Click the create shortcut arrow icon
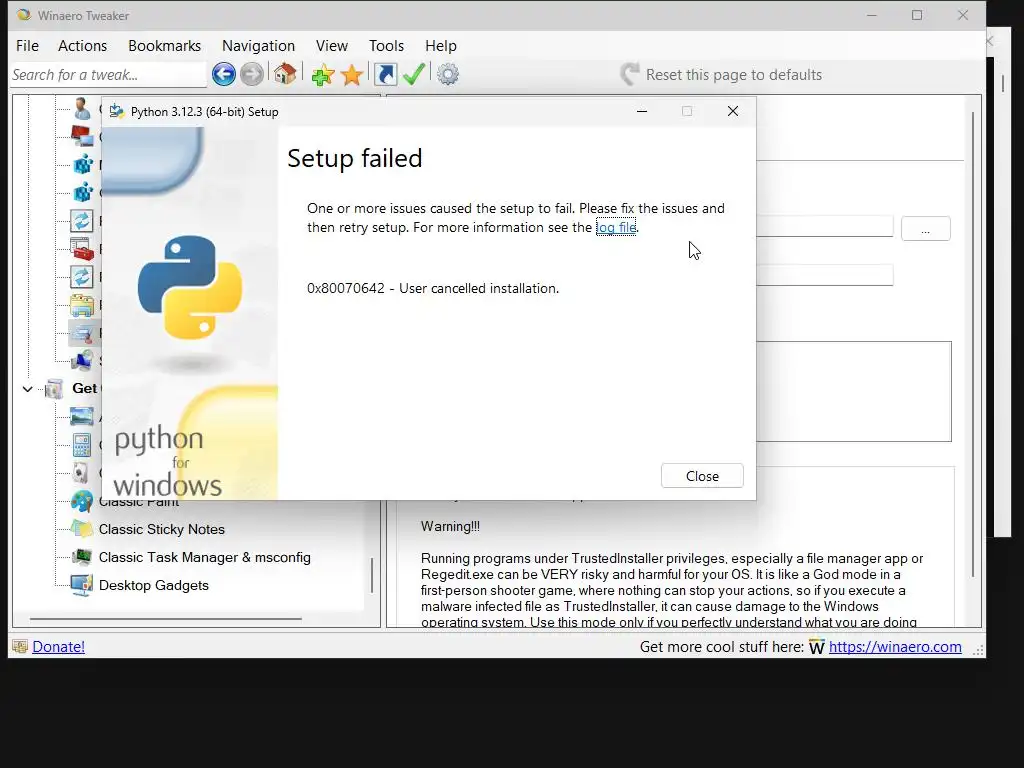 385,74
